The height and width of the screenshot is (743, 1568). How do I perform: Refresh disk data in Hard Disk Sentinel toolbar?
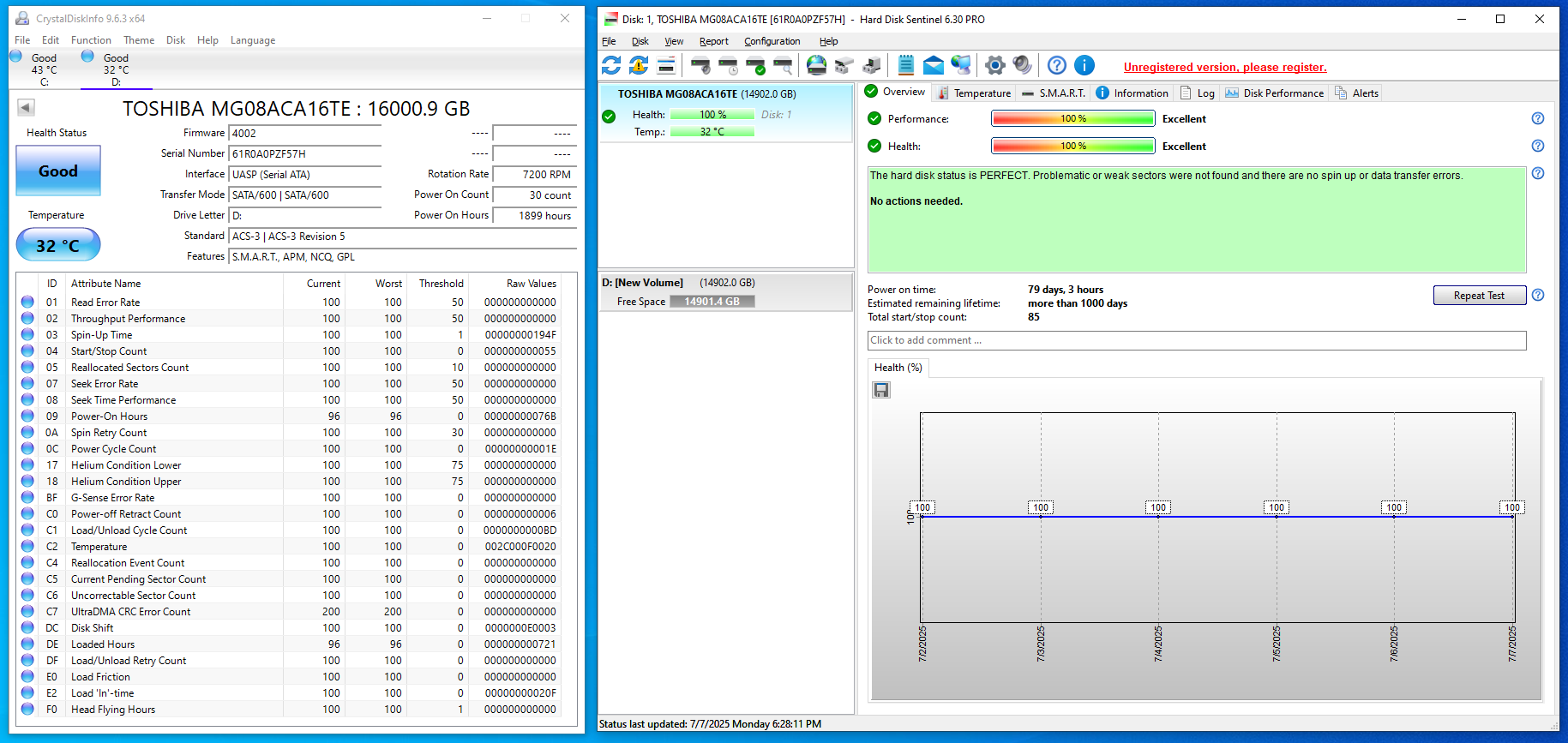click(611, 65)
